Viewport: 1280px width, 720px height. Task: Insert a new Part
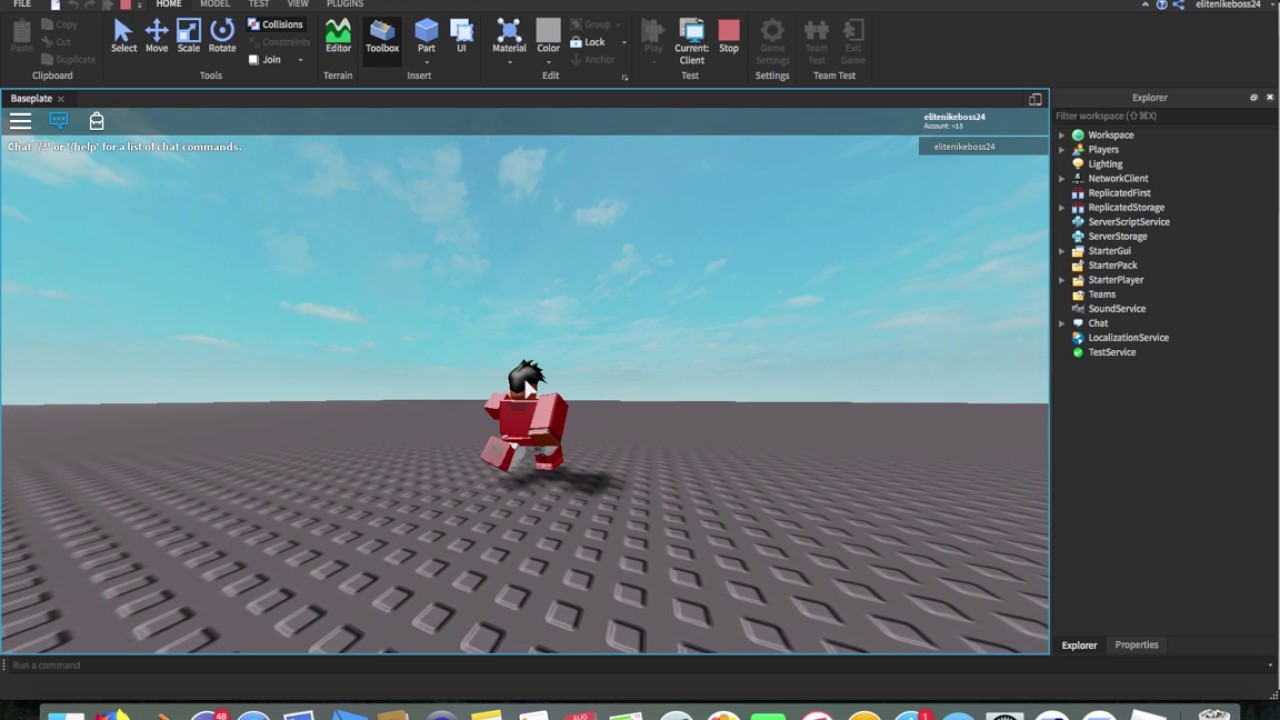[x=426, y=36]
